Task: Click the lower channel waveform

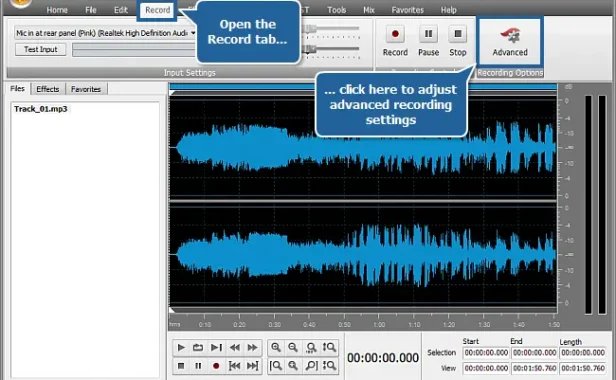Action: click(363, 254)
